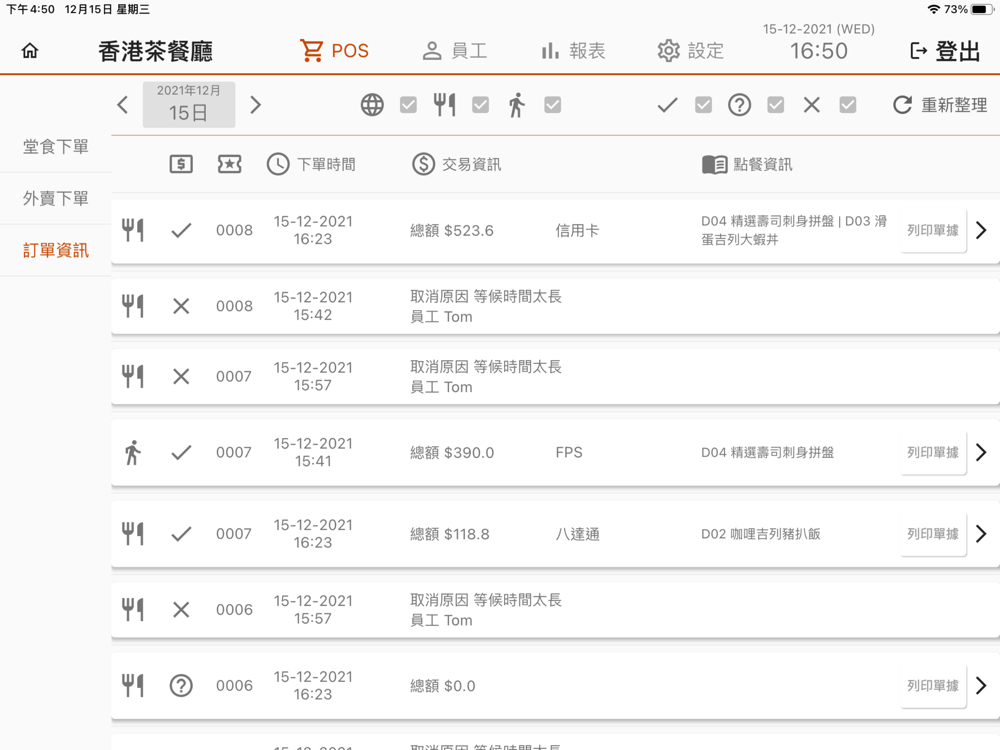Open the 員工 staff tab
This screenshot has height=750, width=1000.
click(455, 51)
